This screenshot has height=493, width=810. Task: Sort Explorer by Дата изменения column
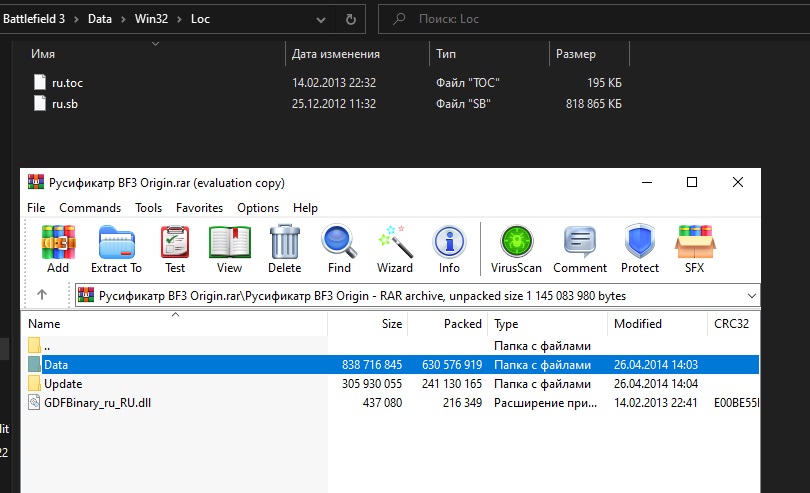[336, 54]
